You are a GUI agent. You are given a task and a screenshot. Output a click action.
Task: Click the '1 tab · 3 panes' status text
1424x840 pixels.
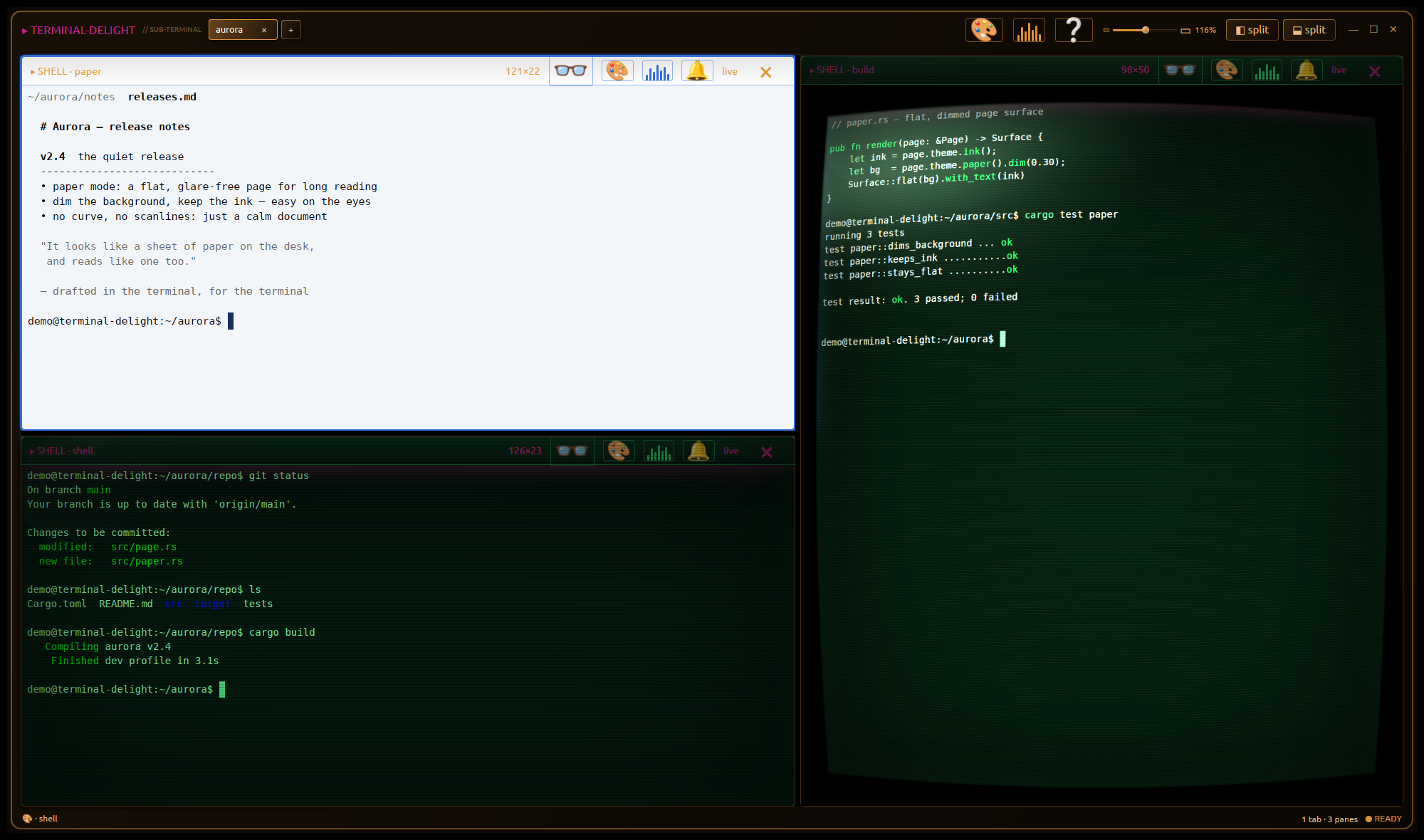coord(1329,819)
